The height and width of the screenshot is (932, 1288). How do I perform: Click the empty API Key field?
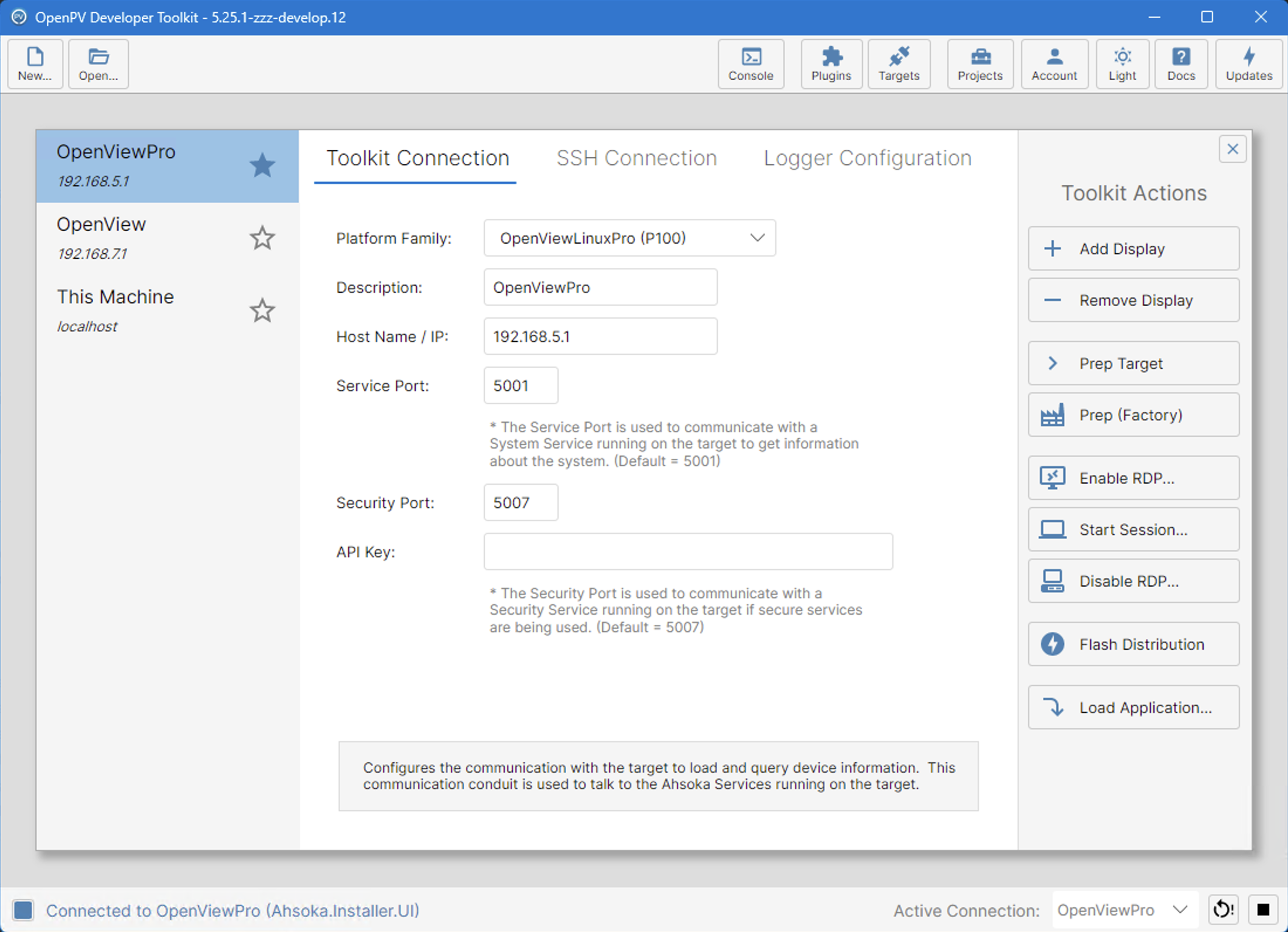click(688, 551)
